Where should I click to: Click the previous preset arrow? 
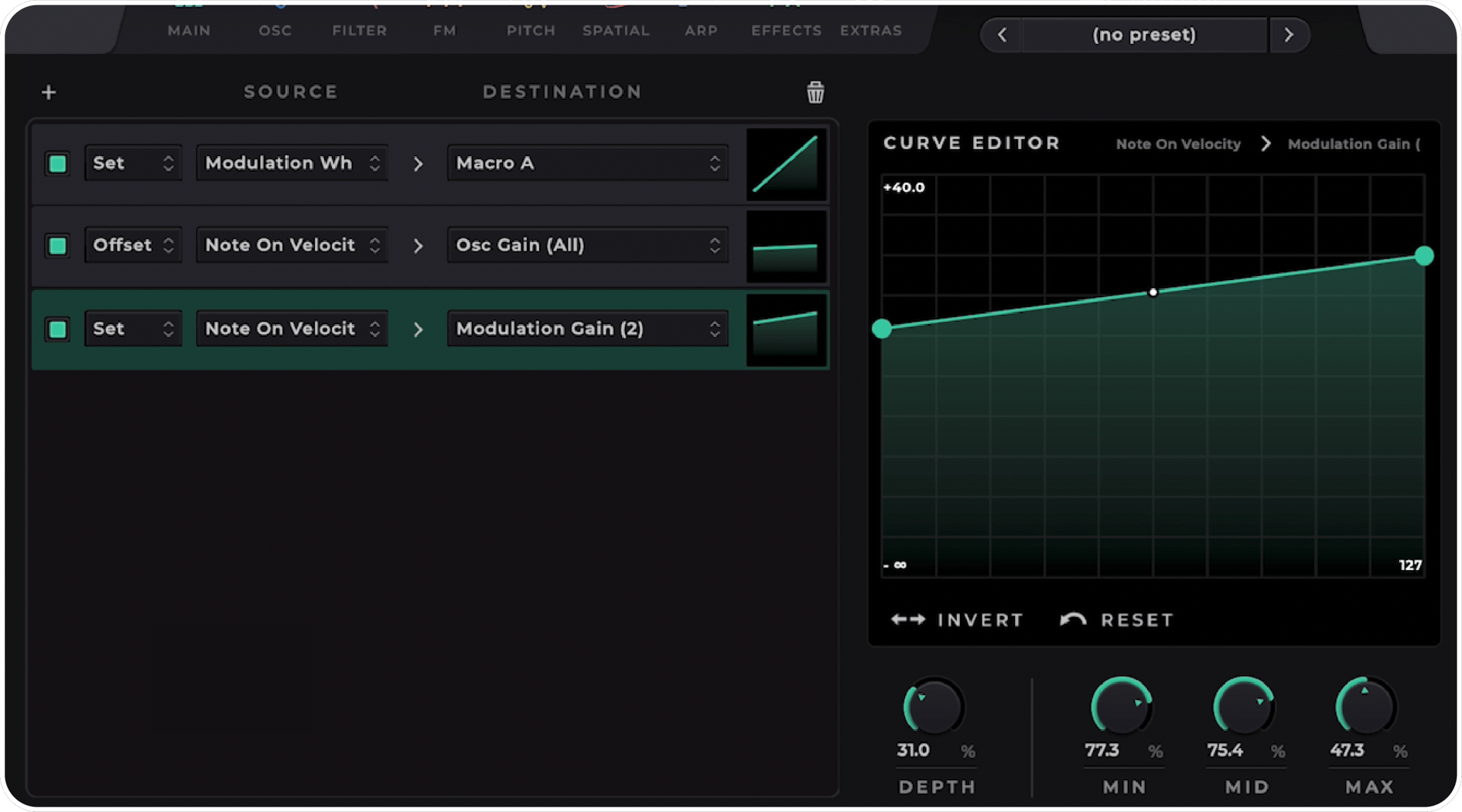[1001, 34]
